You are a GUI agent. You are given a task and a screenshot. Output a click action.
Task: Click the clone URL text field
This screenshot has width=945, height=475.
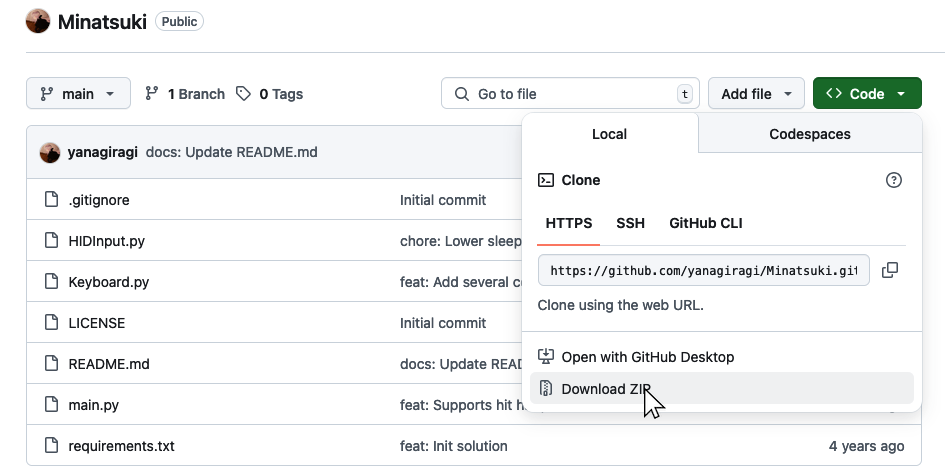pyautogui.click(x=703, y=270)
